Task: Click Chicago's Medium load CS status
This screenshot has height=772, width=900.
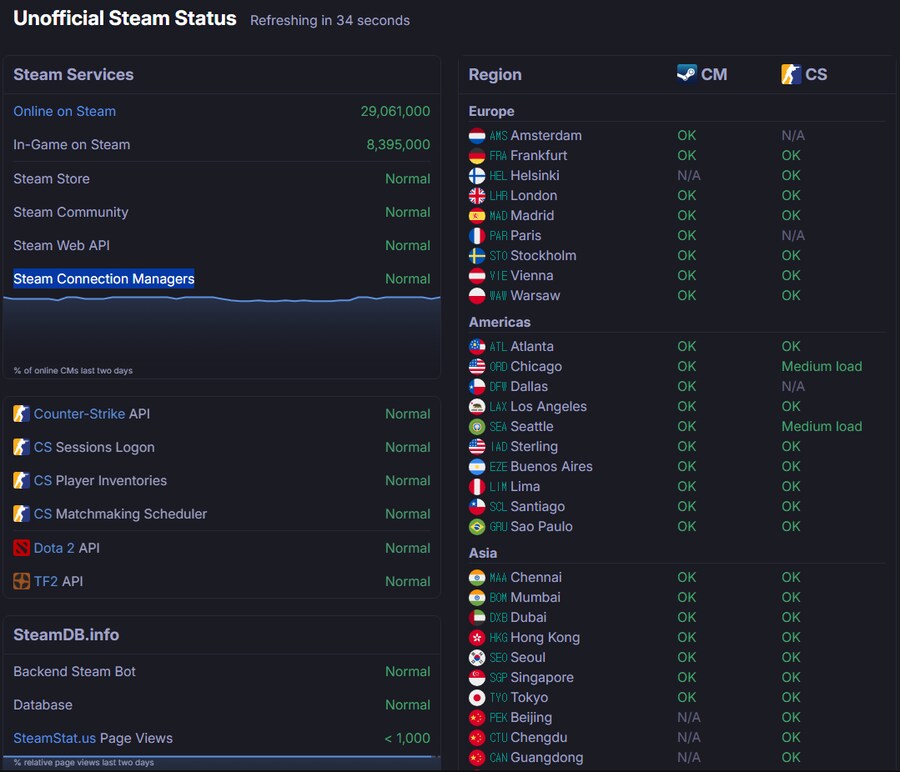Action: pyautogui.click(x=821, y=366)
